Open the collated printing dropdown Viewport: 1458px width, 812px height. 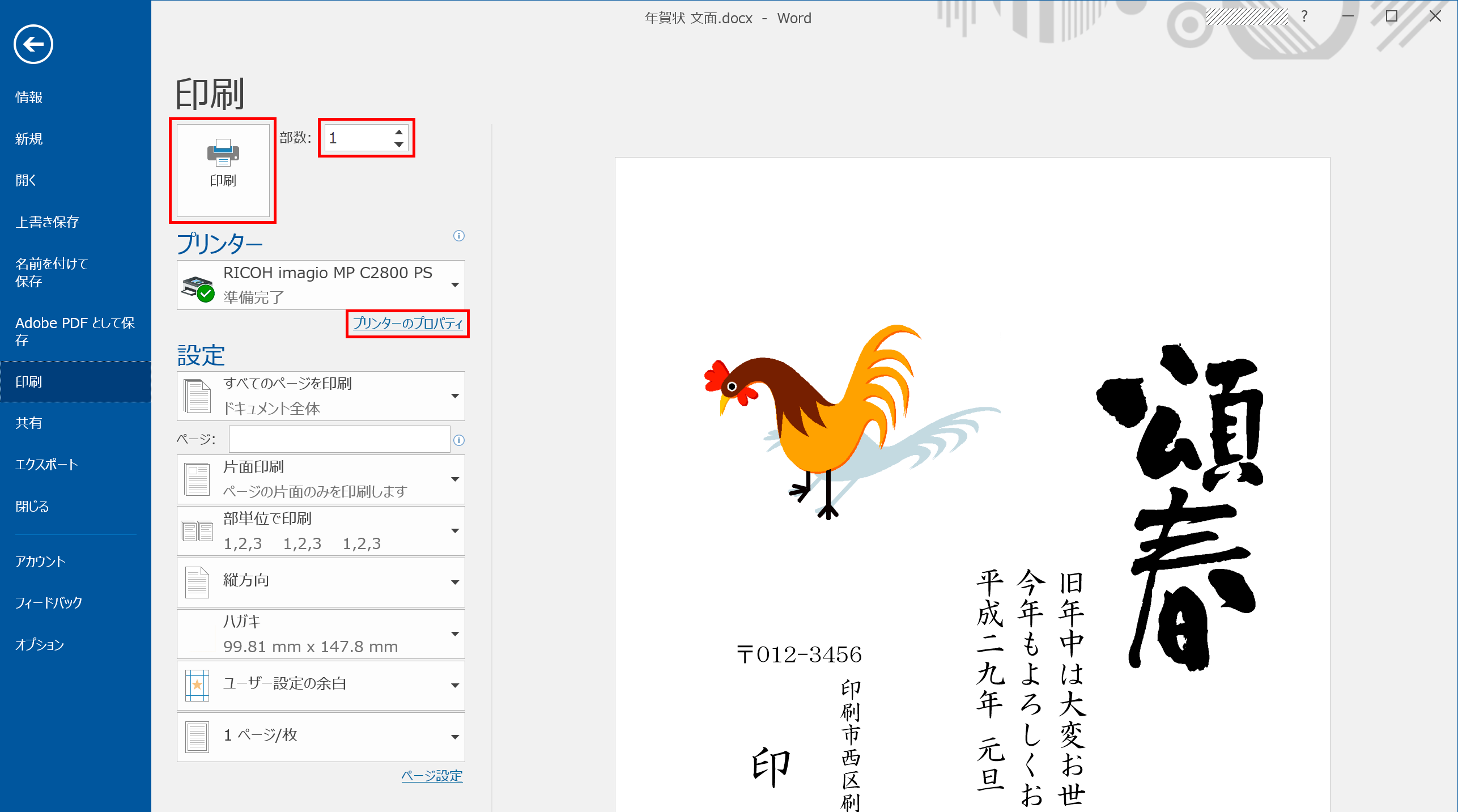click(x=321, y=531)
